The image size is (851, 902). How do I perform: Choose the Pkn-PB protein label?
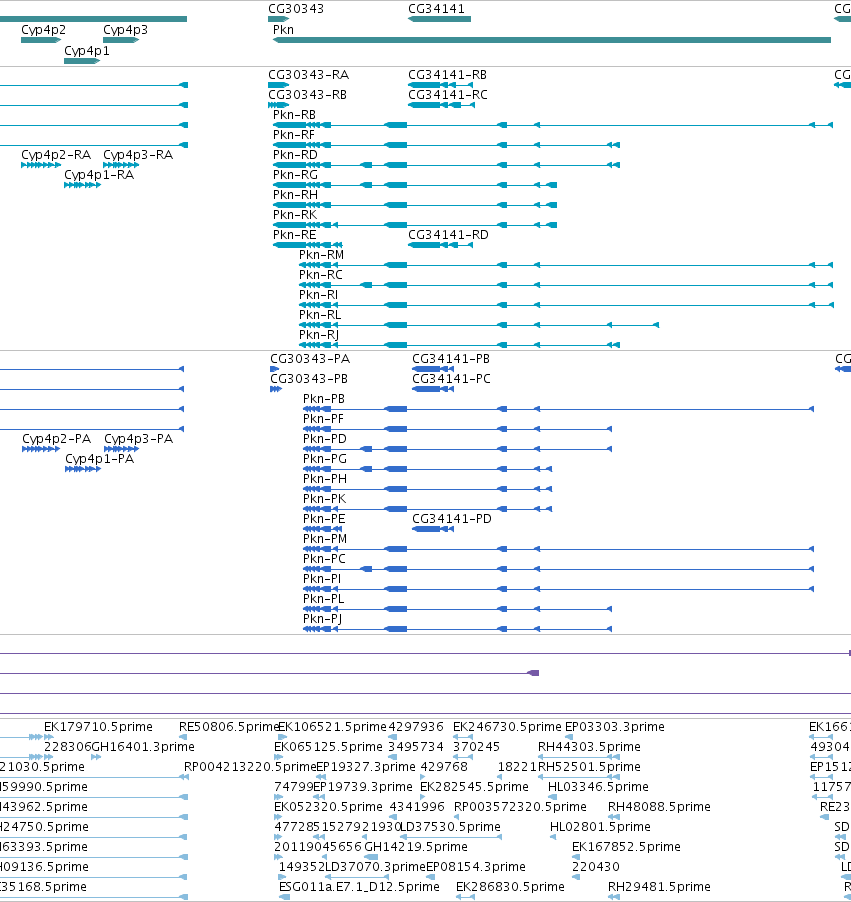(324, 399)
